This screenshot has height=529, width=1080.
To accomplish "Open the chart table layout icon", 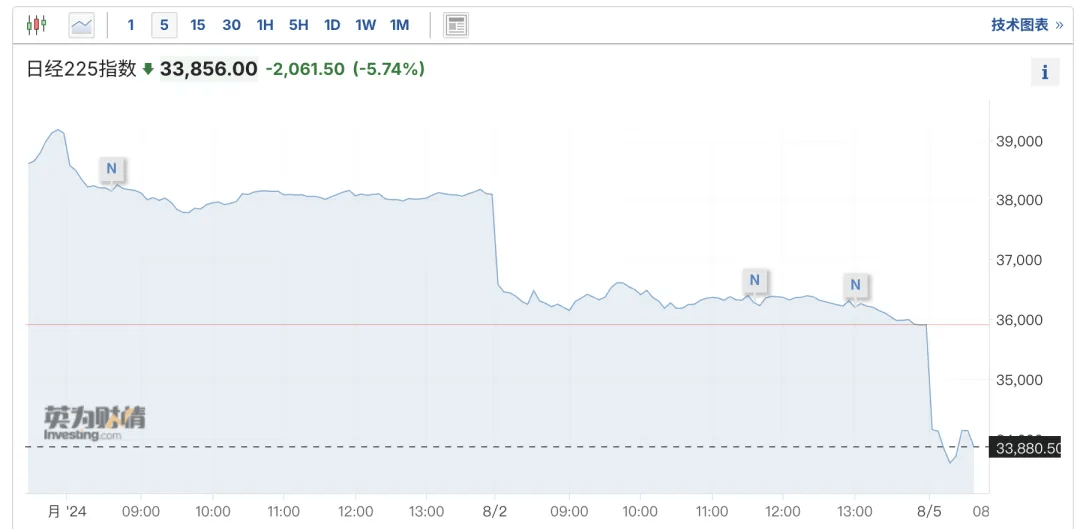I will click(456, 25).
